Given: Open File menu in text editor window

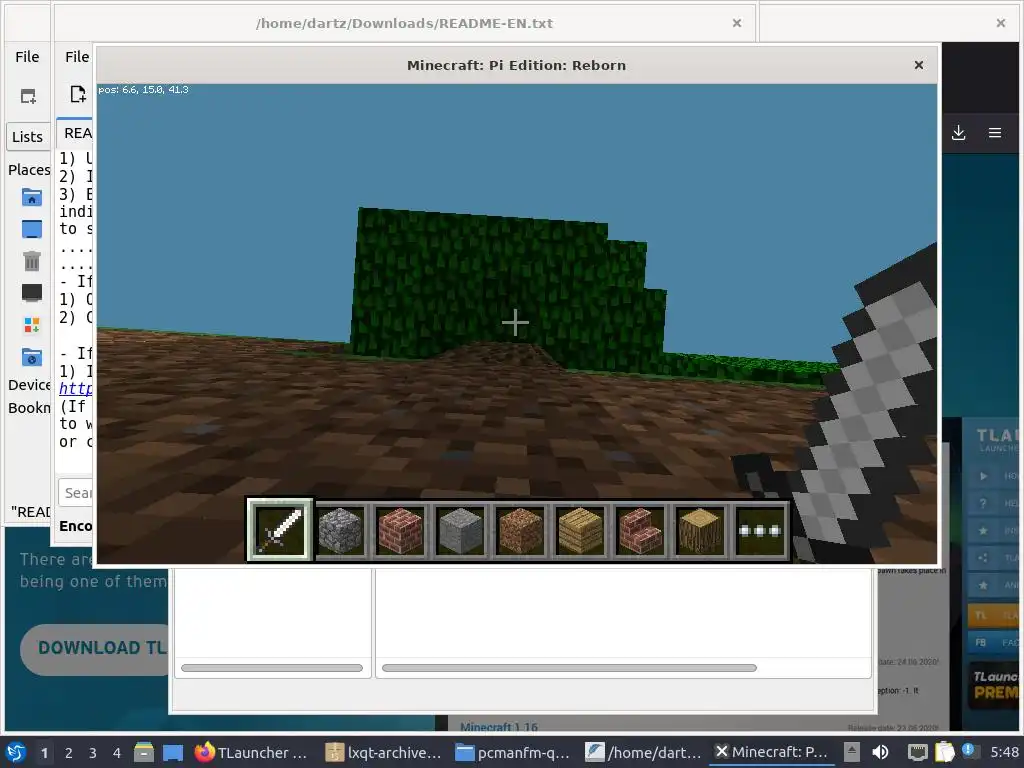Looking at the screenshot, I should (x=77, y=57).
